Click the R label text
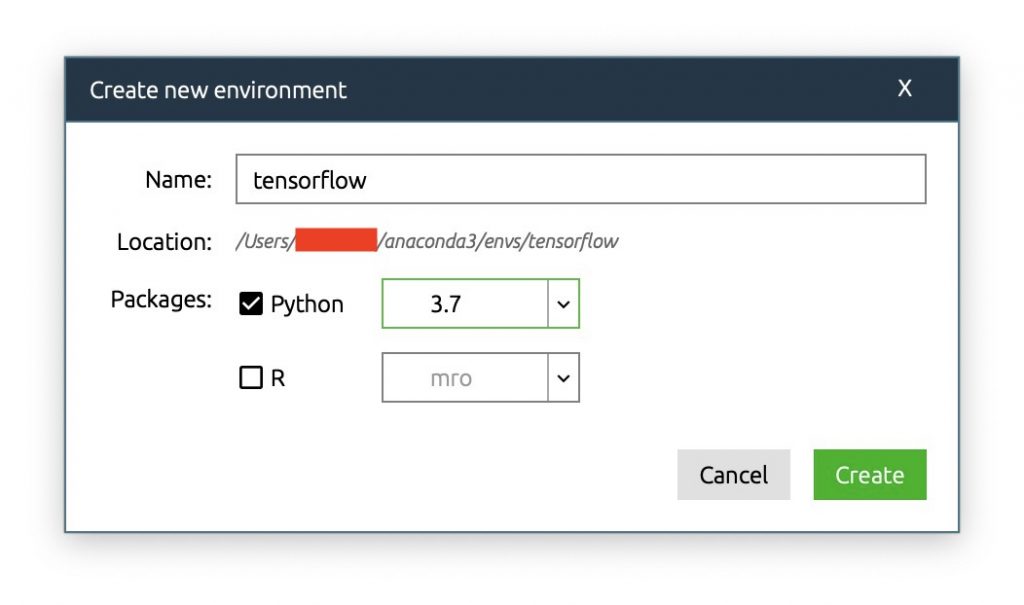The width and height of the screenshot is (1024, 605). point(278,378)
